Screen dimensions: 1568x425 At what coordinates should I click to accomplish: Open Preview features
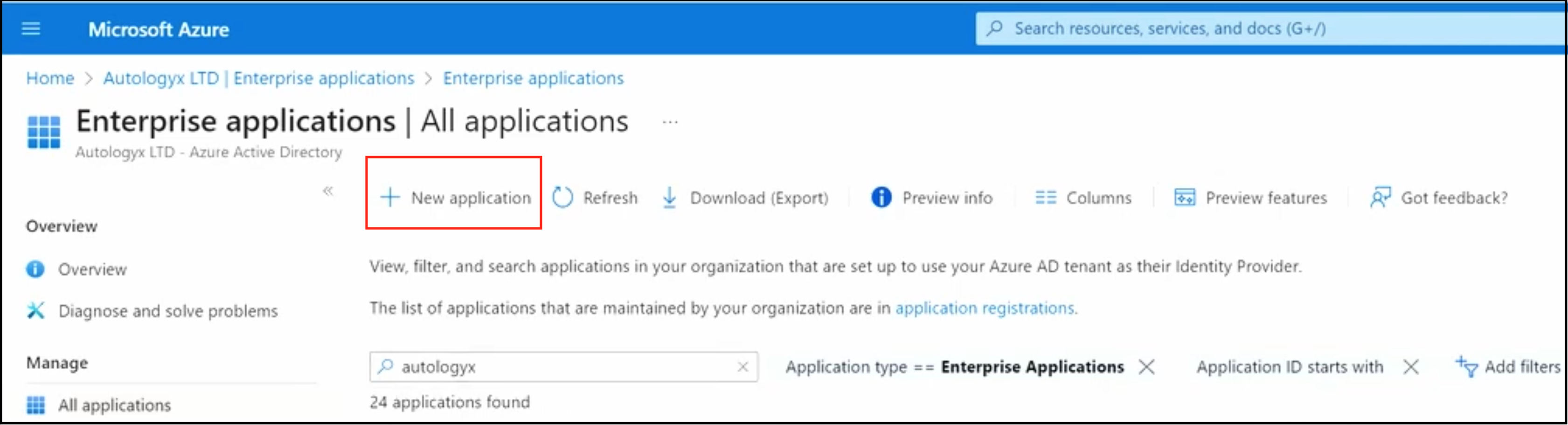[x=1250, y=198]
